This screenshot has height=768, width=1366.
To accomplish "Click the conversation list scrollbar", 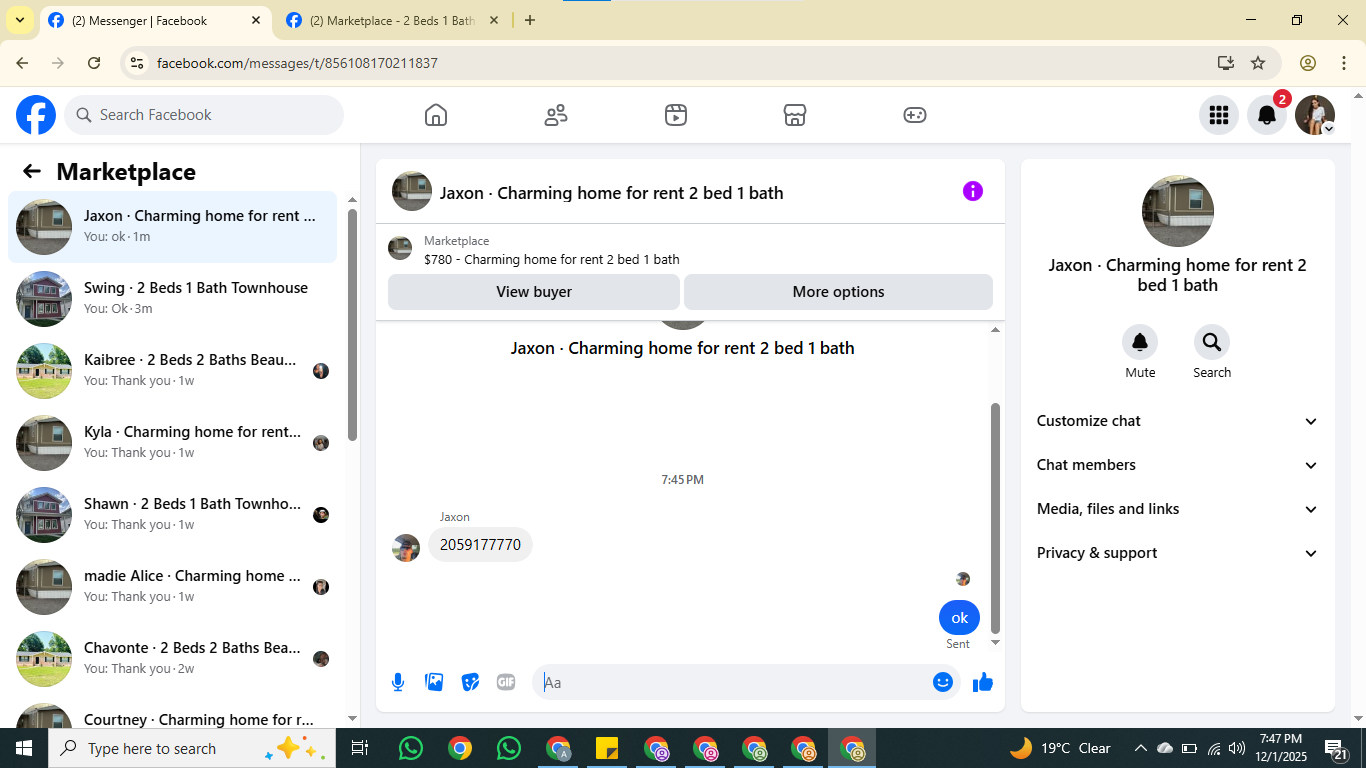I will (x=352, y=325).
